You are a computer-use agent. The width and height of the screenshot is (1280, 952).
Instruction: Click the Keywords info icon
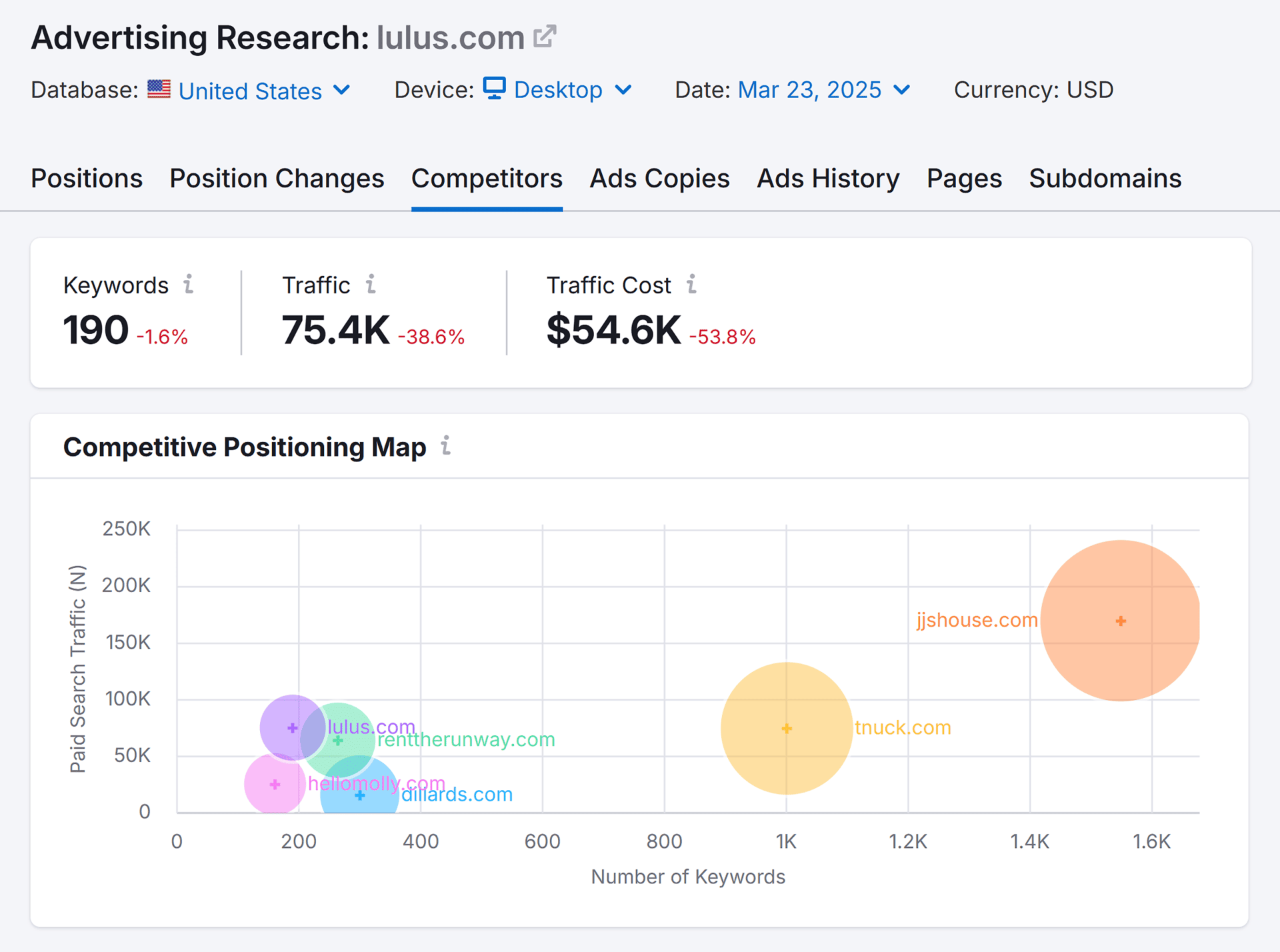point(189,285)
